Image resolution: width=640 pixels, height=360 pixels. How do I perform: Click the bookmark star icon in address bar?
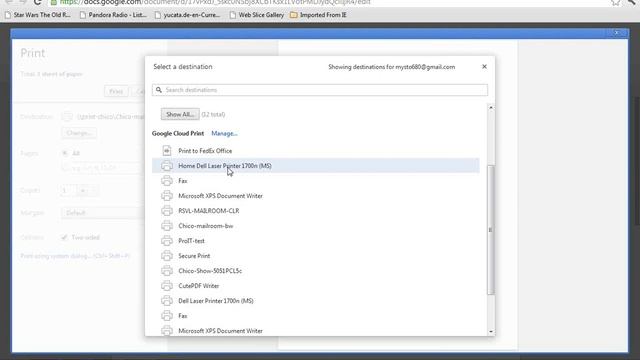(x=615, y=2)
